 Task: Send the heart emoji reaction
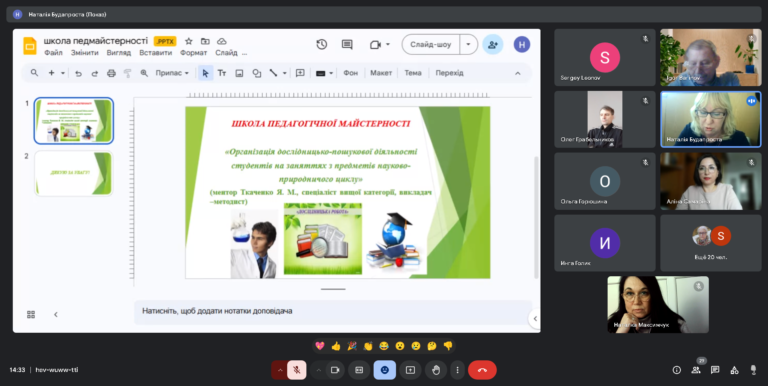coord(320,346)
